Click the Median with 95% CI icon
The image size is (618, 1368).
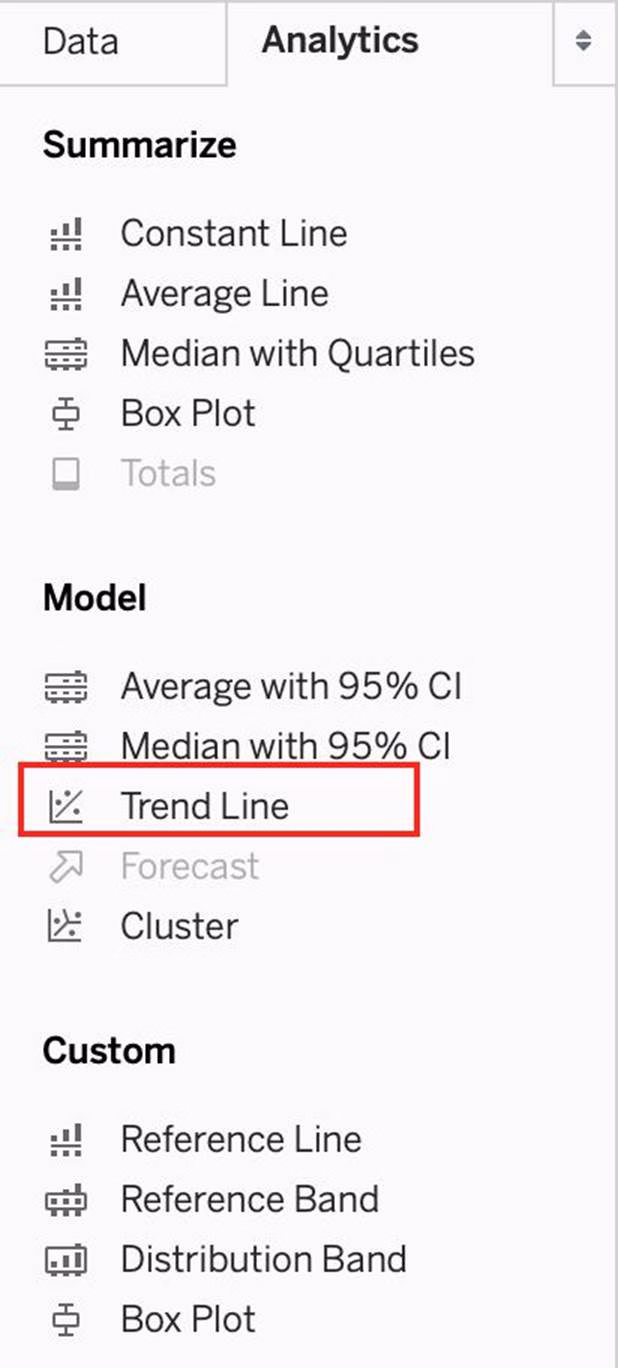pyautogui.click(x=67, y=747)
